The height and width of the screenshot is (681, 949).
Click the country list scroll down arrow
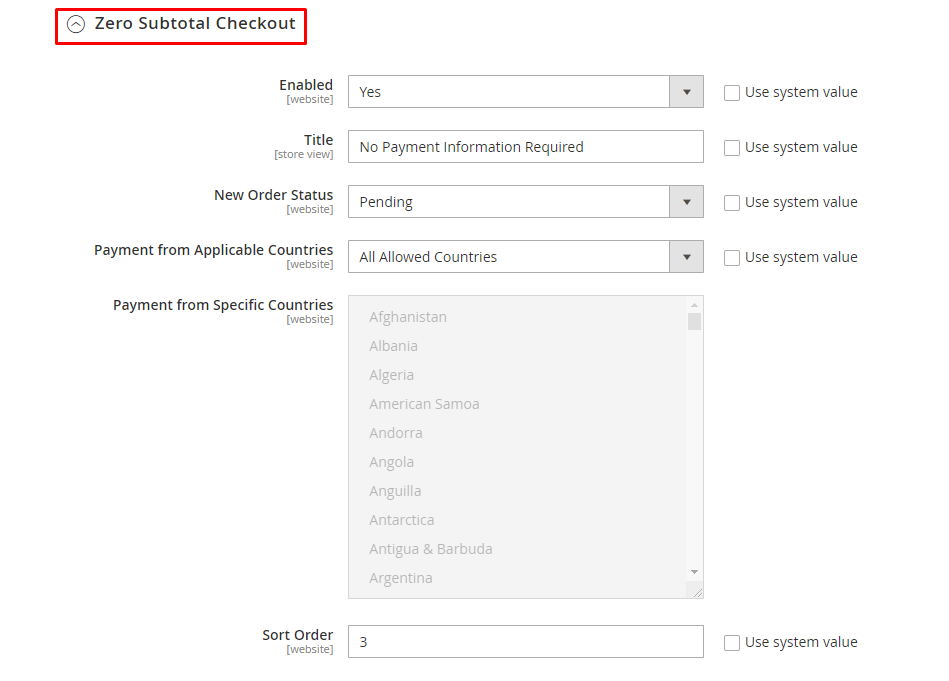point(694,572)
